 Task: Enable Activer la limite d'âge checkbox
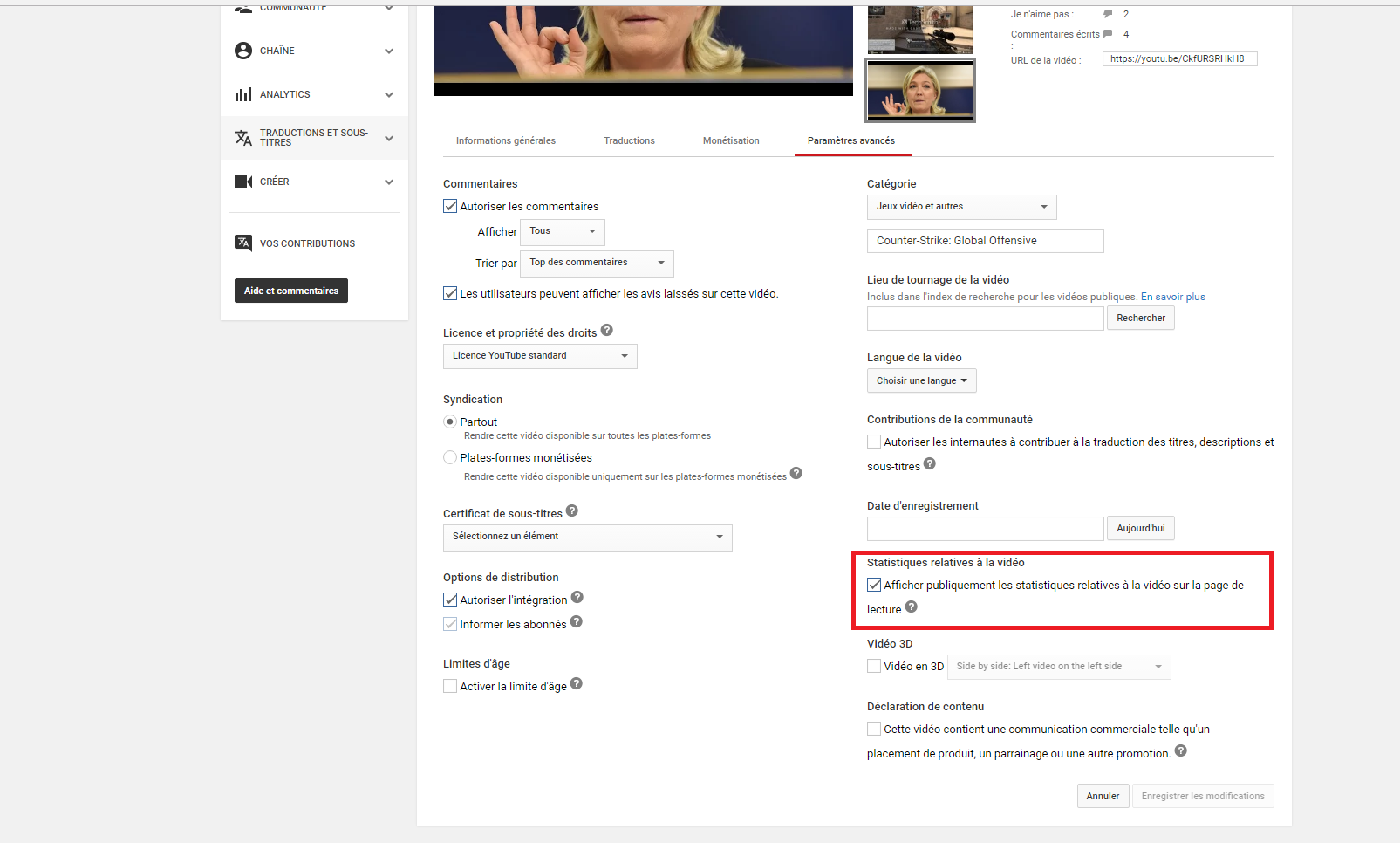point(450,687)
